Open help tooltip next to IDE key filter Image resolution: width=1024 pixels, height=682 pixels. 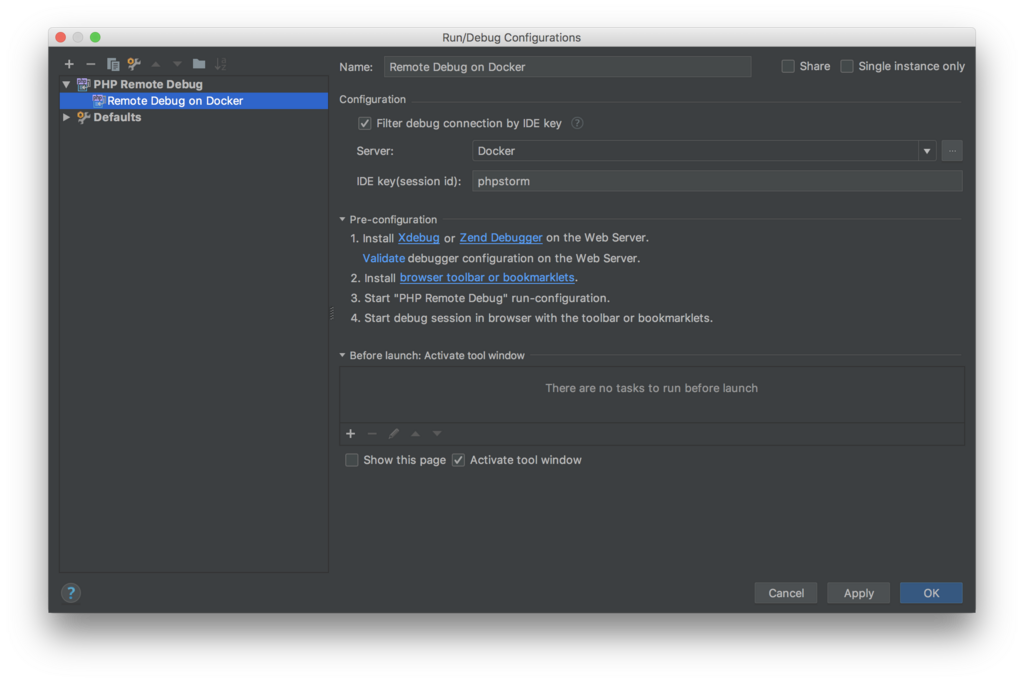pos(577,123)
